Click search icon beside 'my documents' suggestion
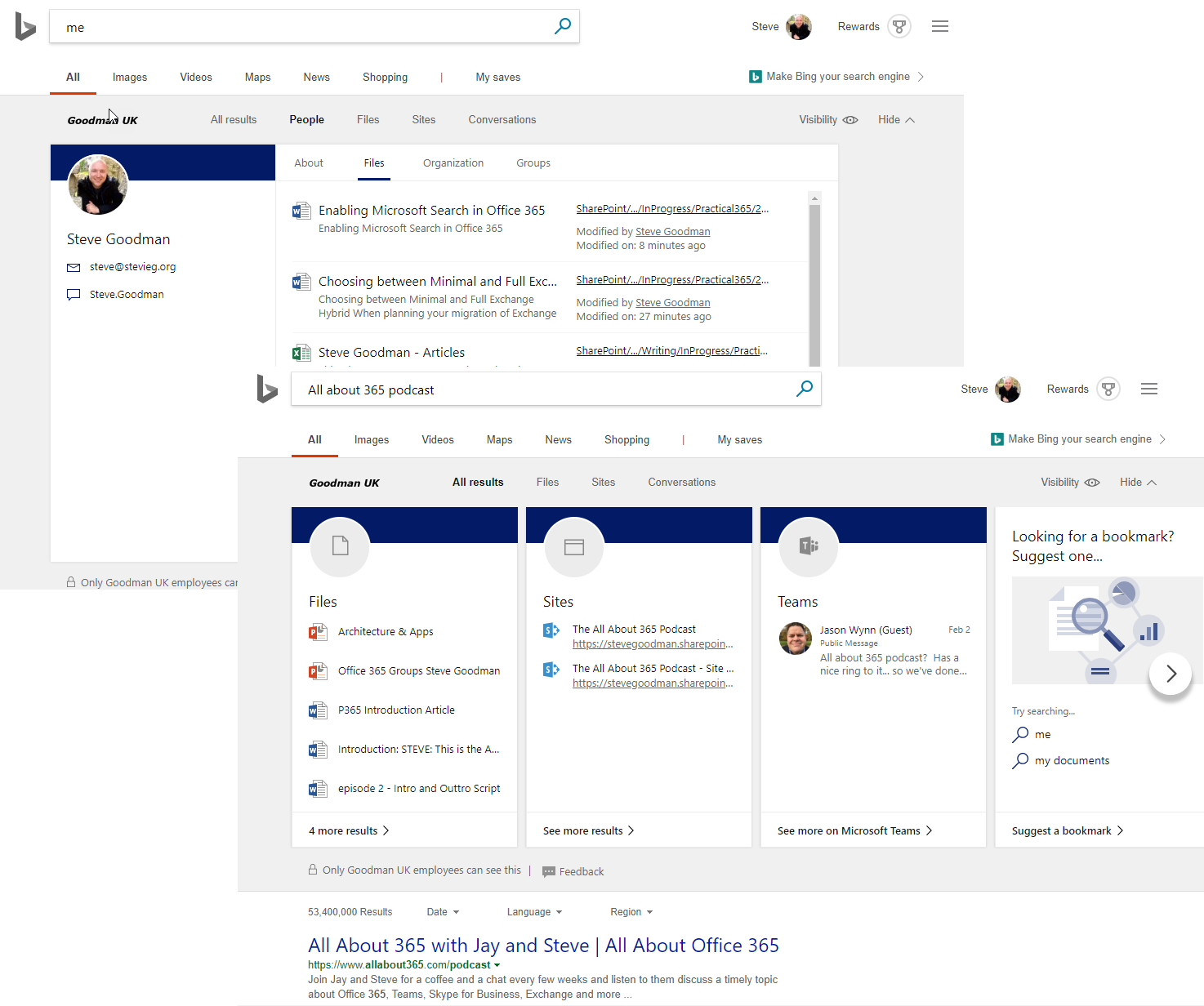The height and width of the screenshot is (1006, 1204). (1020, 761)
